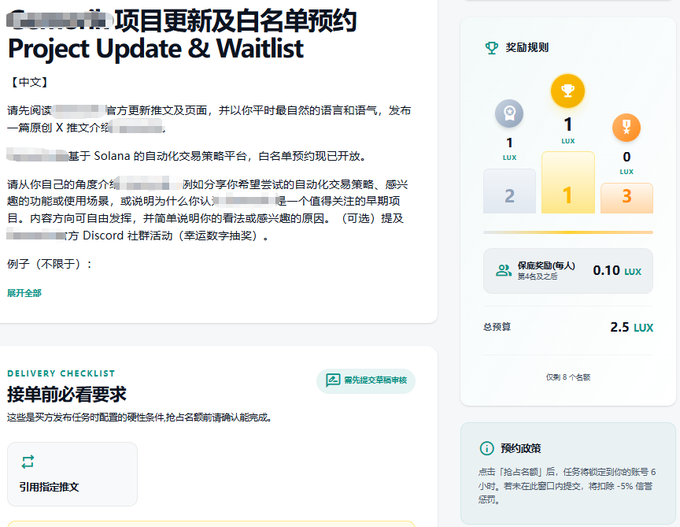Click the 仅剩 8 个名额 text
The image size is (680, 527).
568,377
